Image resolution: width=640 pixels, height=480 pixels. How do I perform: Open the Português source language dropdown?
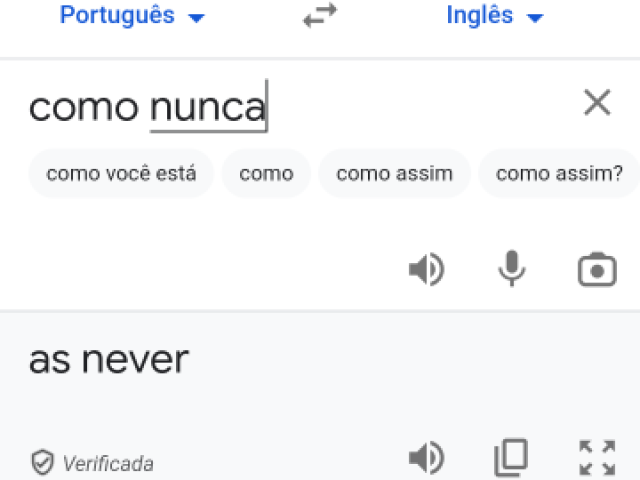(x=132, y=16)
